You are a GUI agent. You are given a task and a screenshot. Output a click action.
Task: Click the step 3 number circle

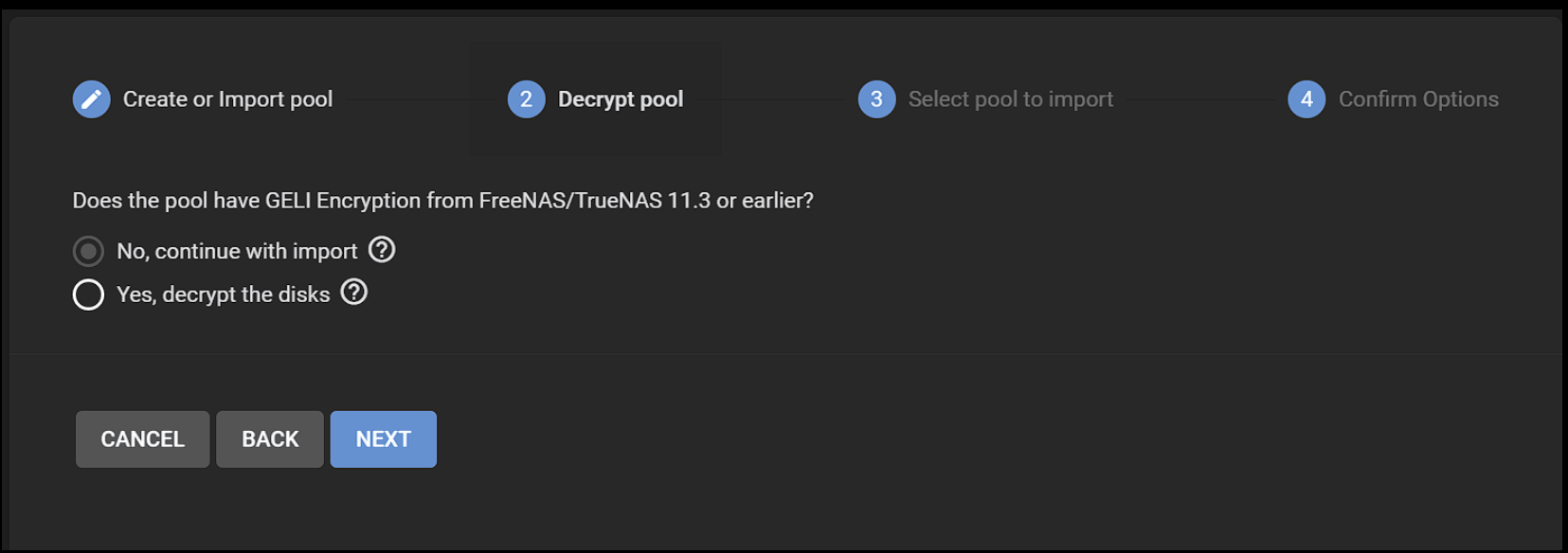(876, 99)
